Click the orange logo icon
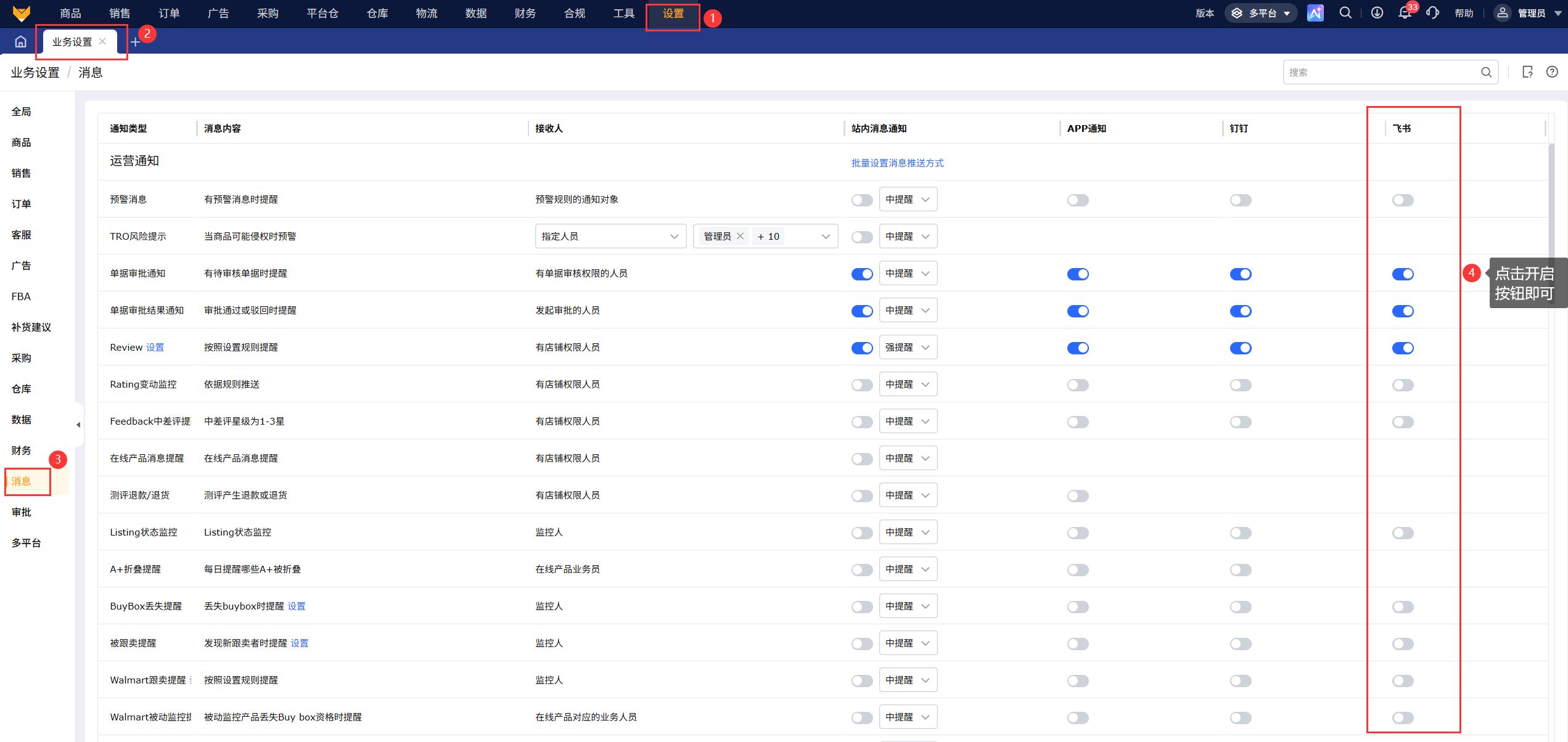This screenshot has width=1568, height=742. click(x=22, y=13)
